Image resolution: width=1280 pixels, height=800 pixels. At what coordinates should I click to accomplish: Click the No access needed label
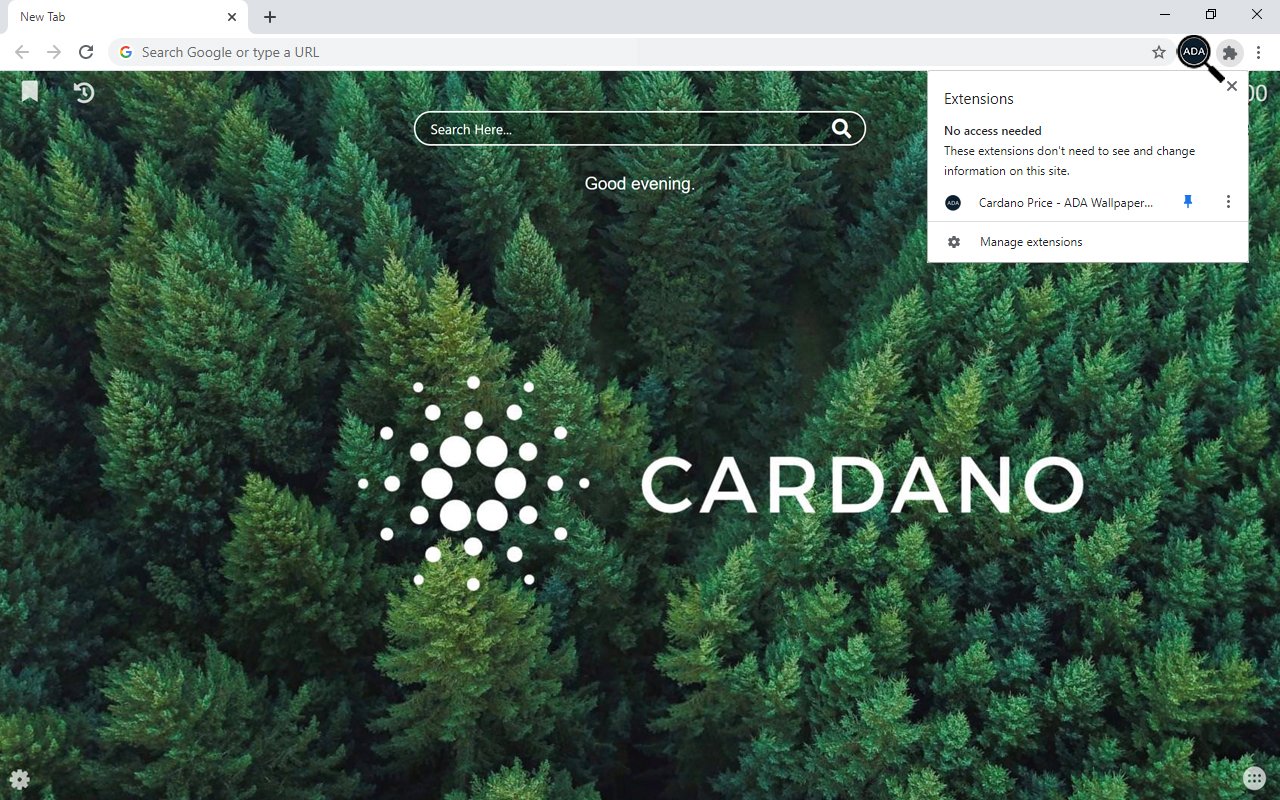[x=993, y=131]
